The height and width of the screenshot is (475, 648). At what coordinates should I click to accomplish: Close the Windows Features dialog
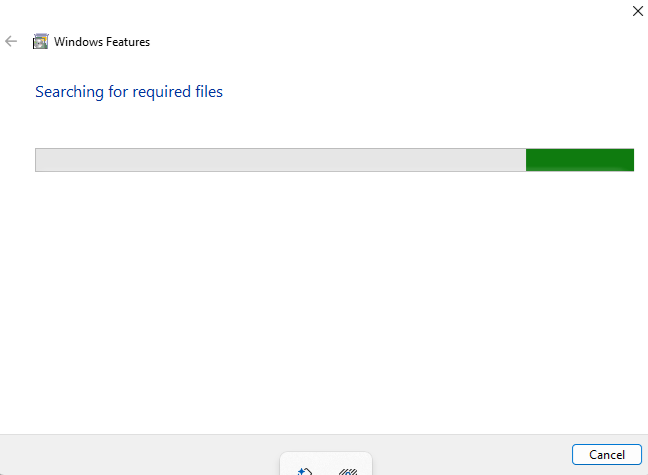point(638,11)
